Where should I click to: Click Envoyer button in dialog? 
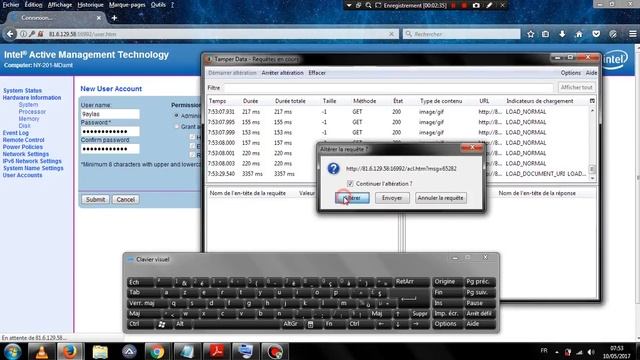point(392,198)
